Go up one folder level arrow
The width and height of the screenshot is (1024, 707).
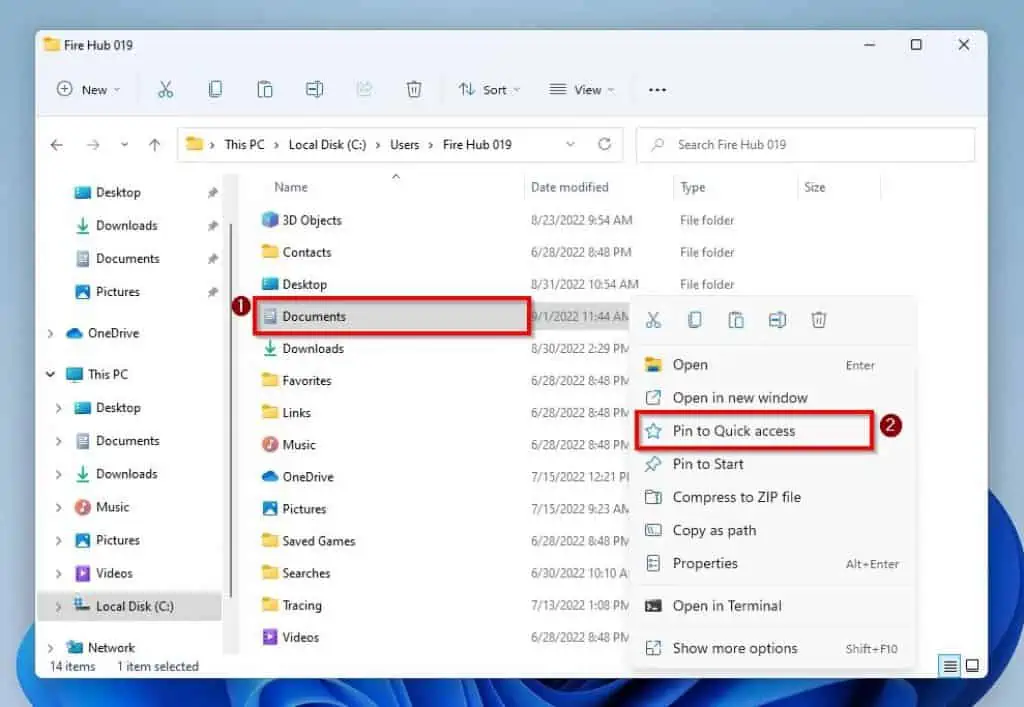(155, 145)
